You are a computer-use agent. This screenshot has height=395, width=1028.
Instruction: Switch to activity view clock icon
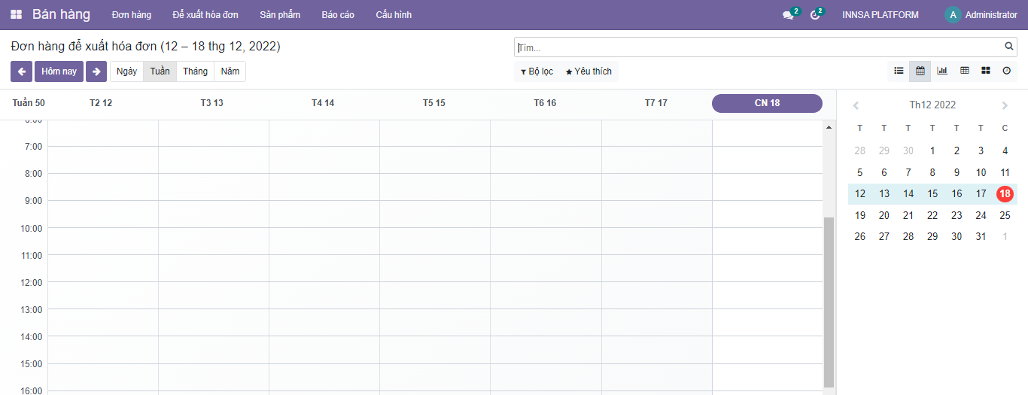(x=1006, y=71)
